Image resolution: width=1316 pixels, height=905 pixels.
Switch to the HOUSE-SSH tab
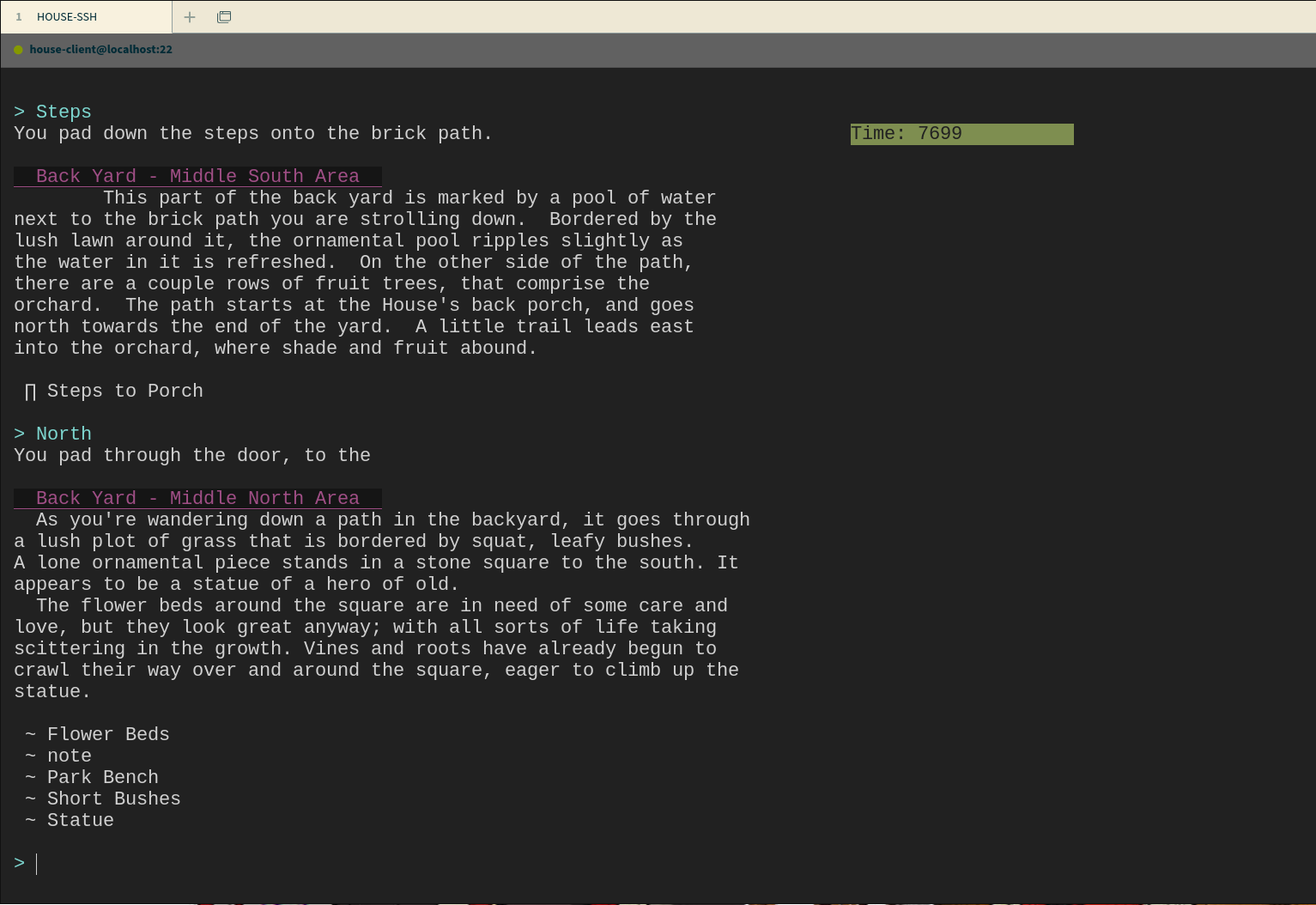67,17
